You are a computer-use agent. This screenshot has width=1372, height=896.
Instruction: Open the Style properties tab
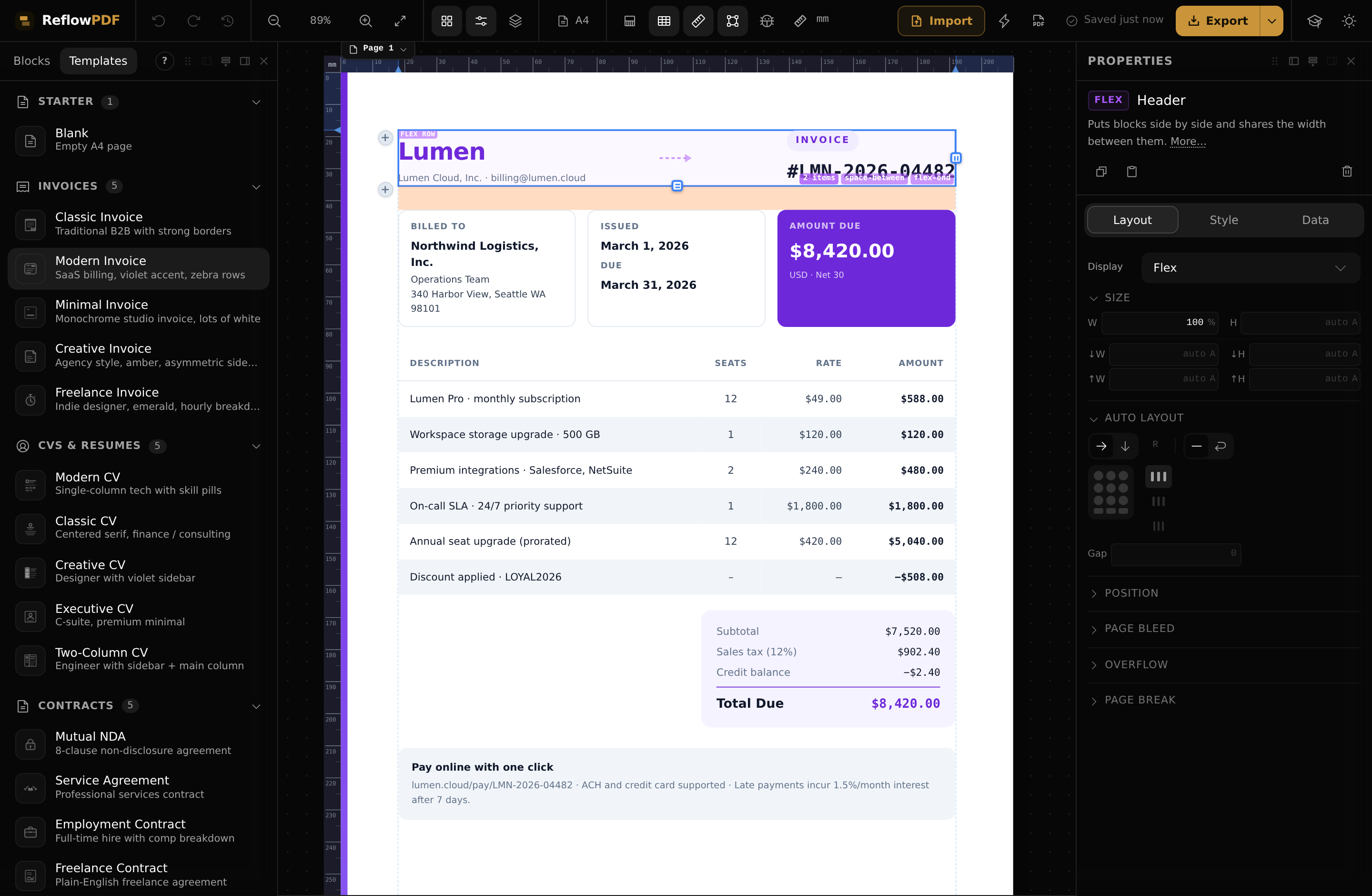pos(1223,220)
